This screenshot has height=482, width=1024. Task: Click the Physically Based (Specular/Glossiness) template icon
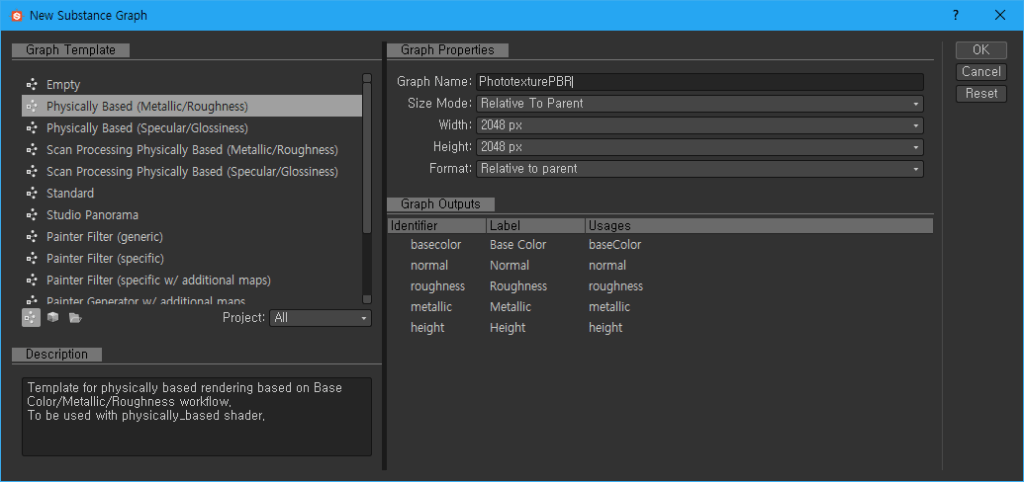click(x=32, y=128)
